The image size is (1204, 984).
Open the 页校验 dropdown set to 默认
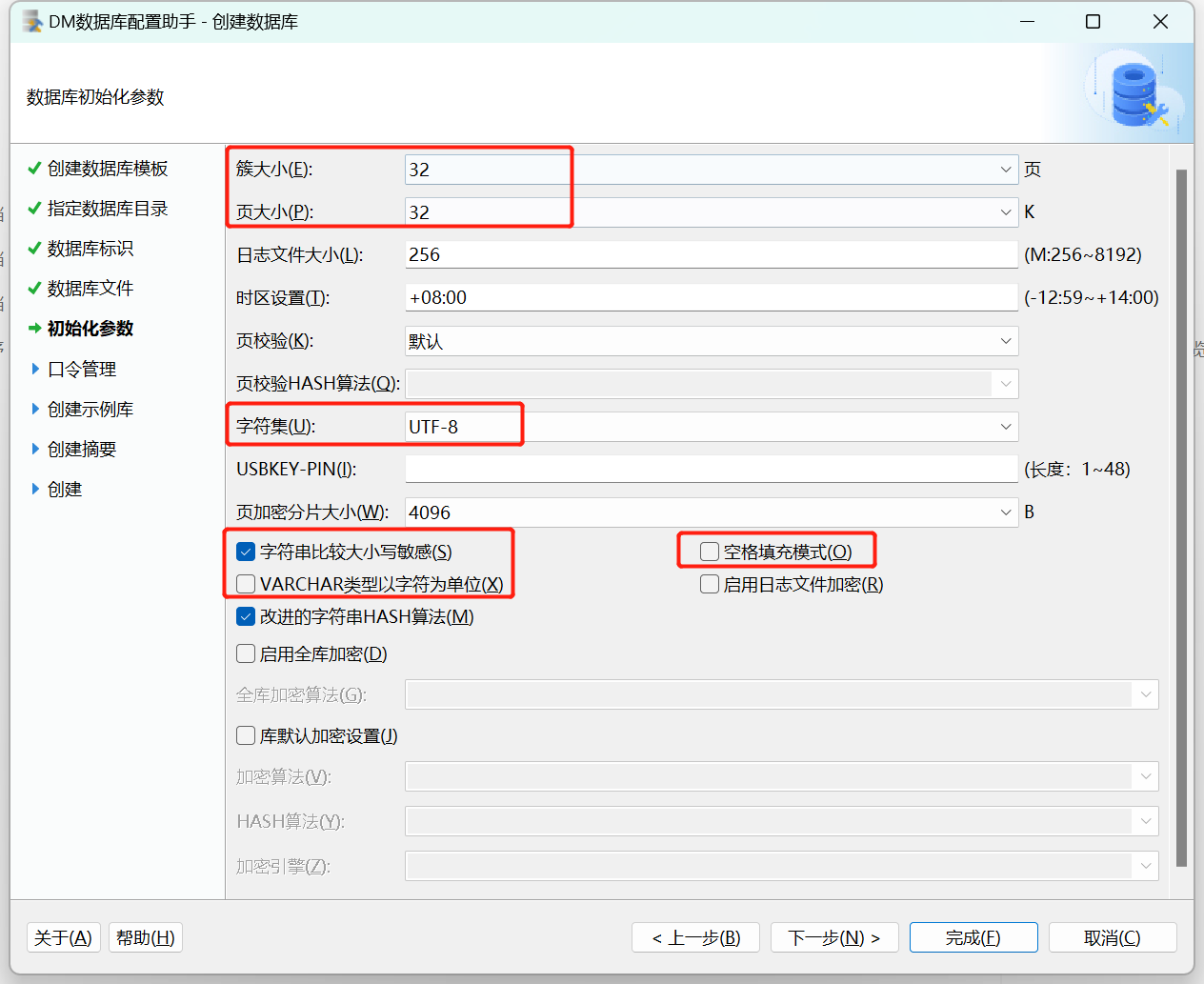point(1005,341)
